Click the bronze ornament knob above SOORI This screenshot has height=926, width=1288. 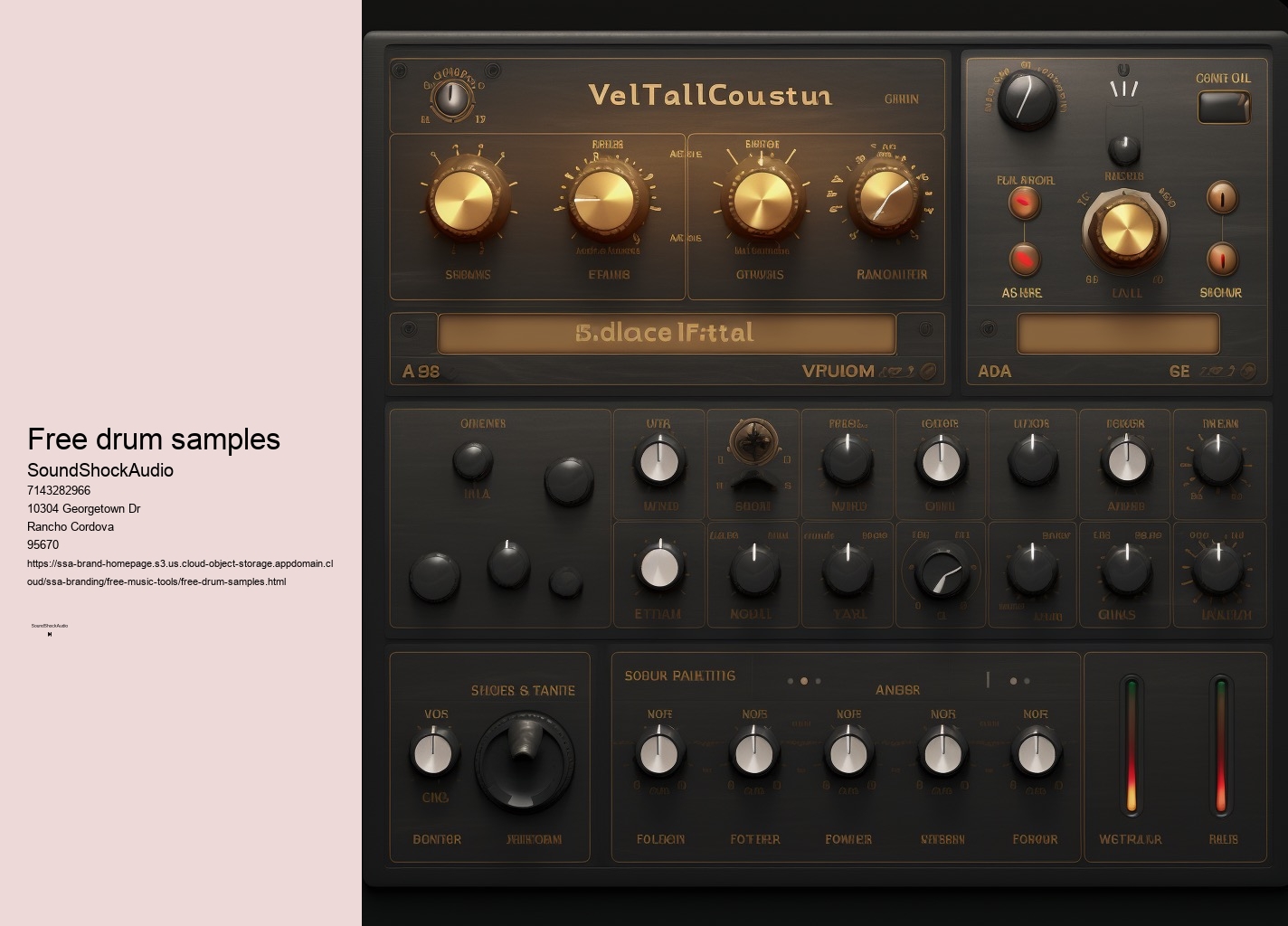(753, 440)
